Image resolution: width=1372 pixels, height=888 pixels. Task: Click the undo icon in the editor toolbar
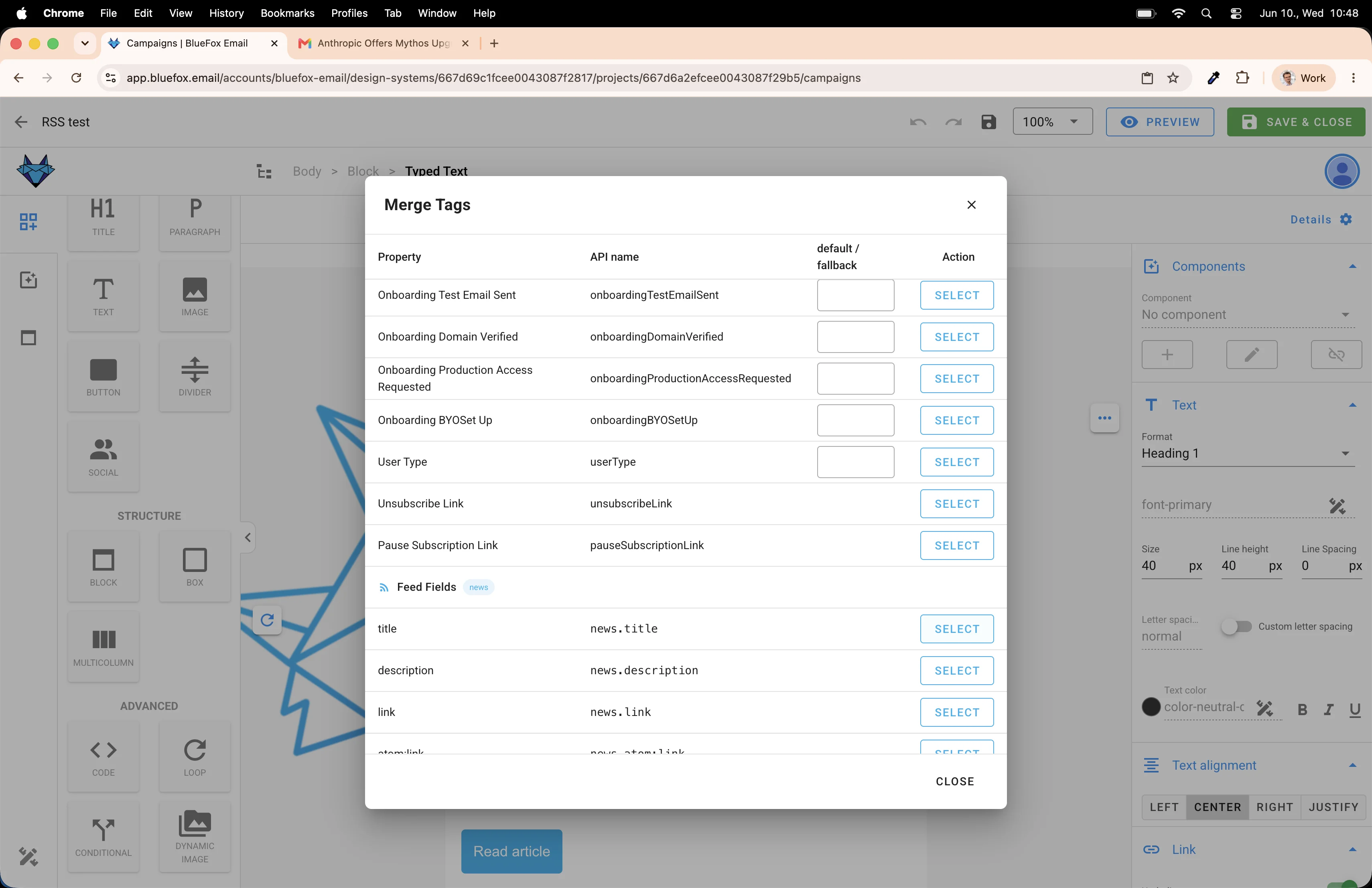(x=918, y=122)
